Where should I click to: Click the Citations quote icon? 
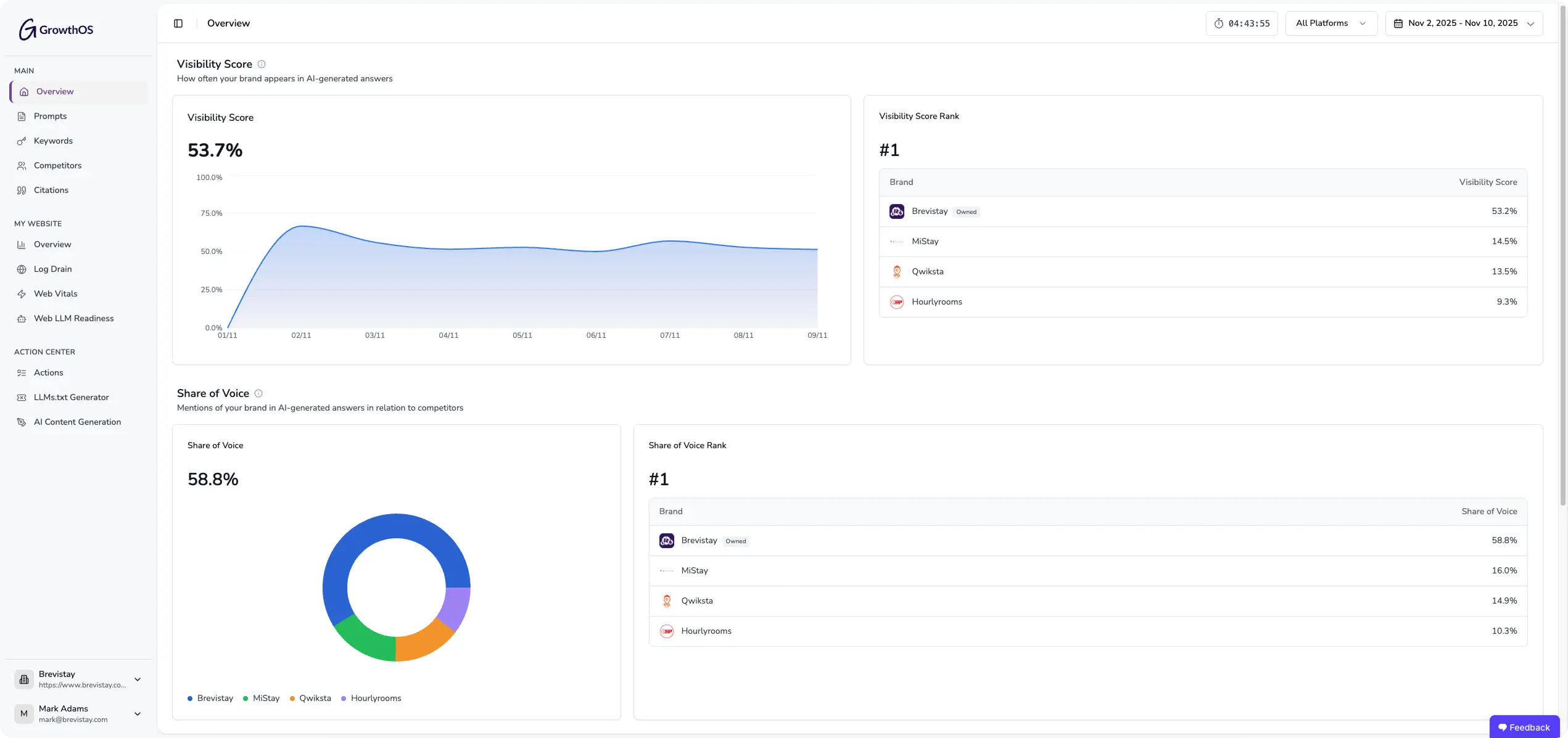tap(22, 190)
